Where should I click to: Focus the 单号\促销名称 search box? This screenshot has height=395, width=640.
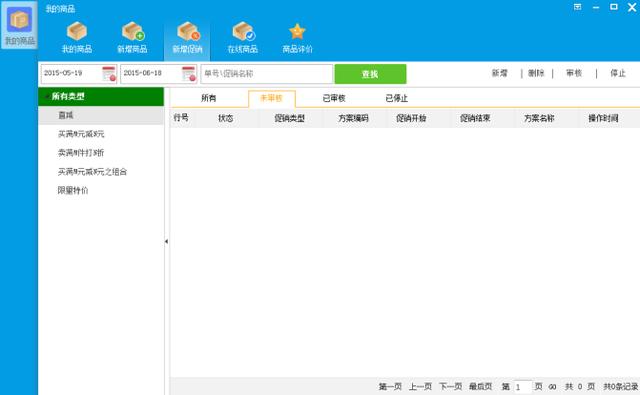(x=267, y=74)
